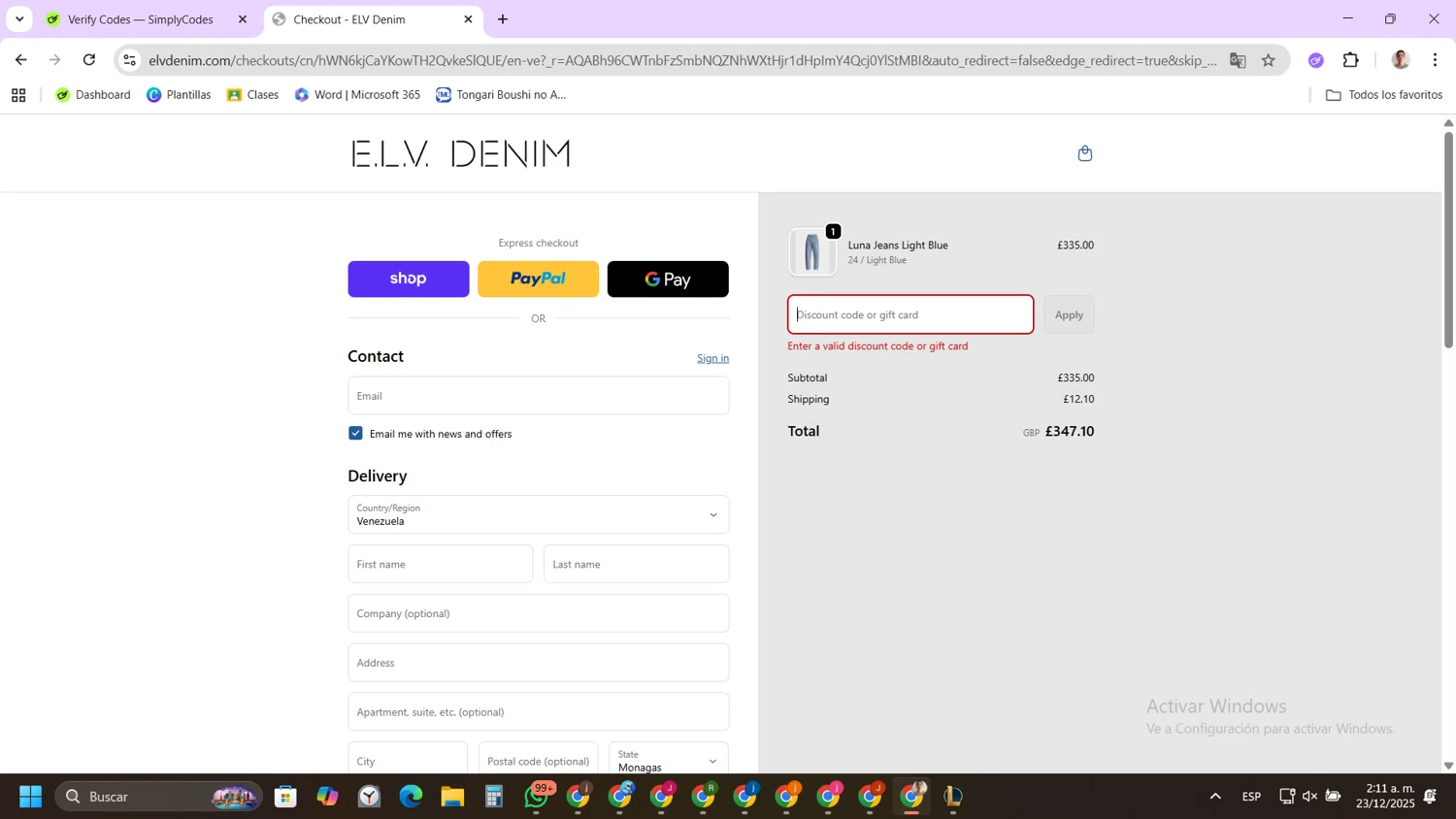Open WhatsApp from taskbar
1456x819 pixels.
(537, 797)
